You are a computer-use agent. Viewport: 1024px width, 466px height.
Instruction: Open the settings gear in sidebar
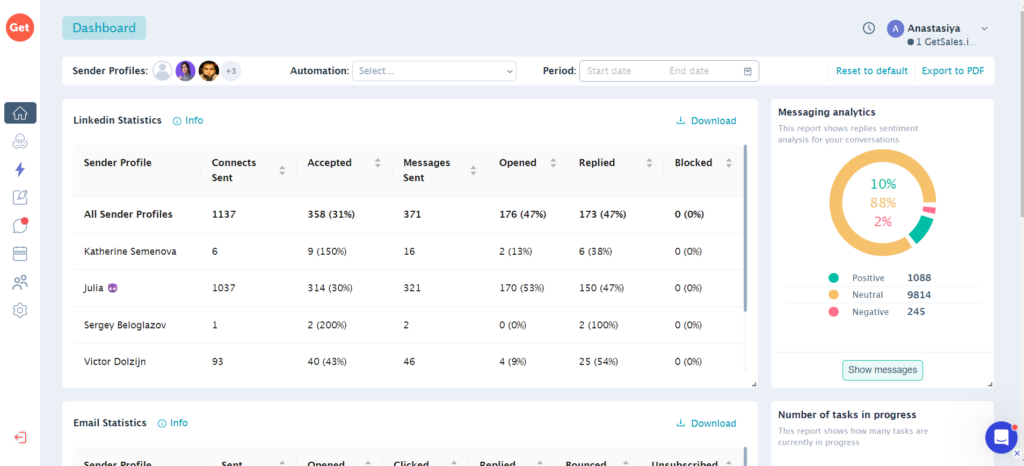(x=20, y=311)
